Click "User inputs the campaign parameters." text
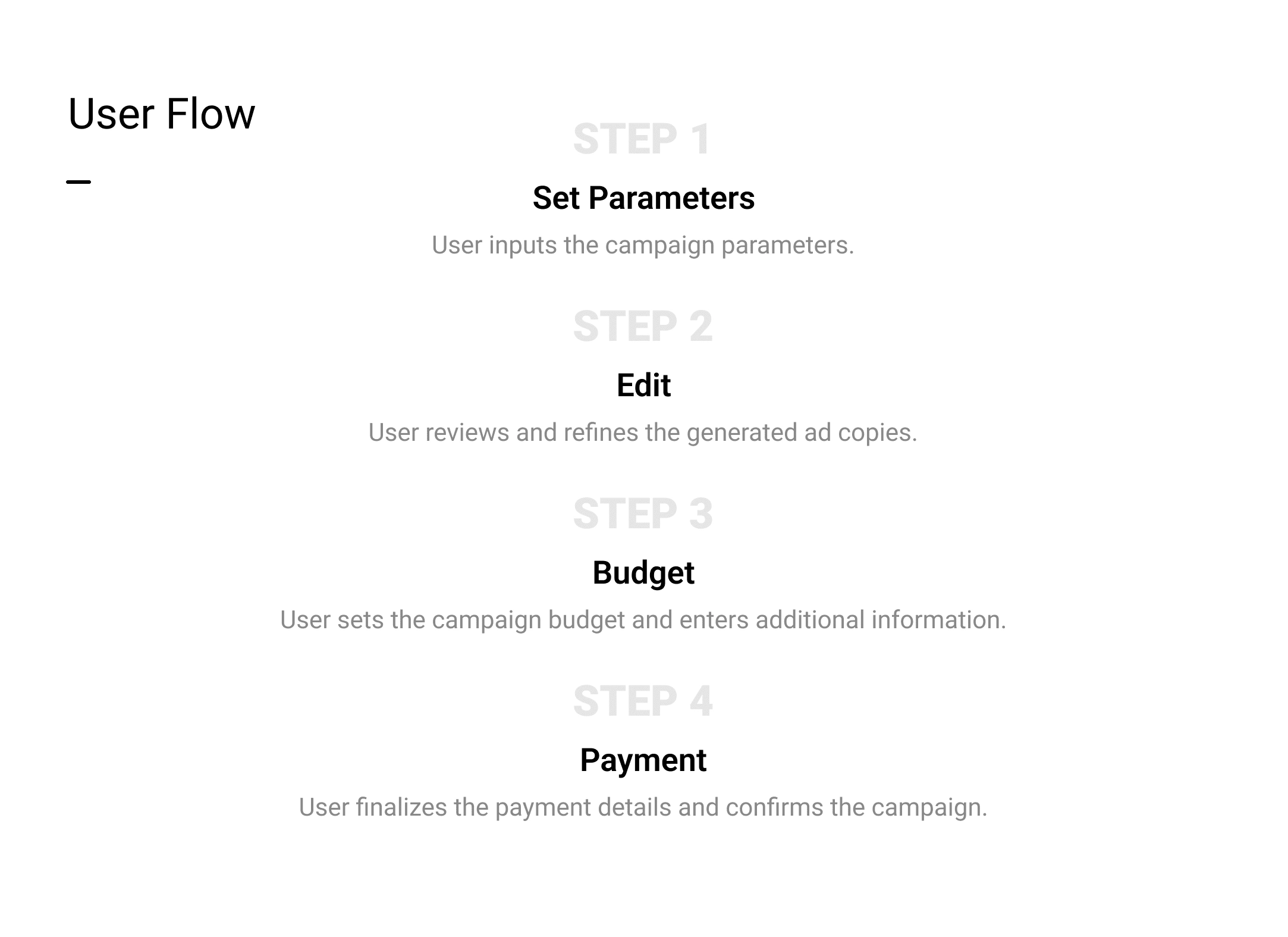The image size is (1288, 937). click(643, 245)
